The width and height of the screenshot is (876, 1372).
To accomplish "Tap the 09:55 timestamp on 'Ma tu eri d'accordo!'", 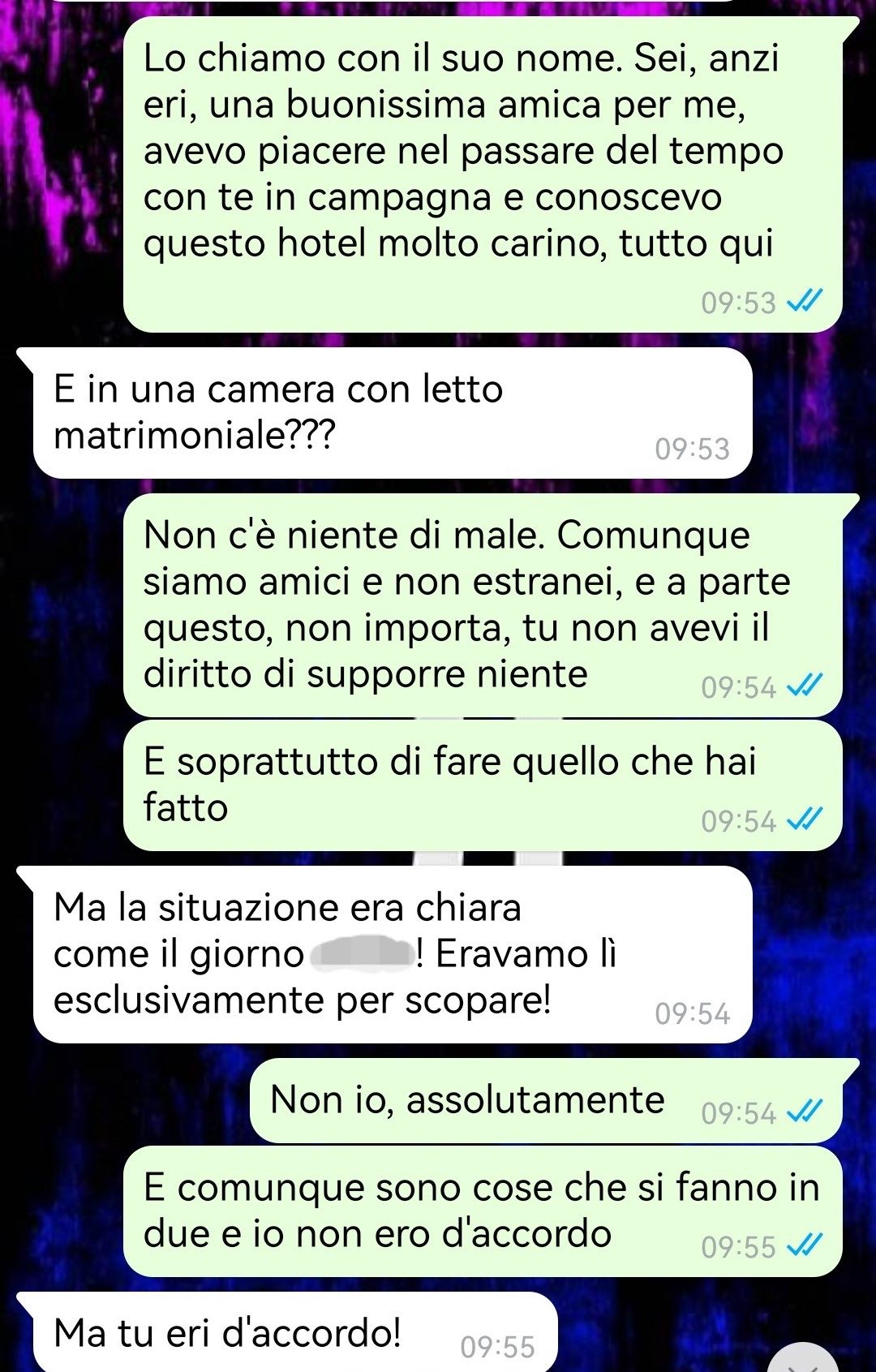I will [498, 1347].
